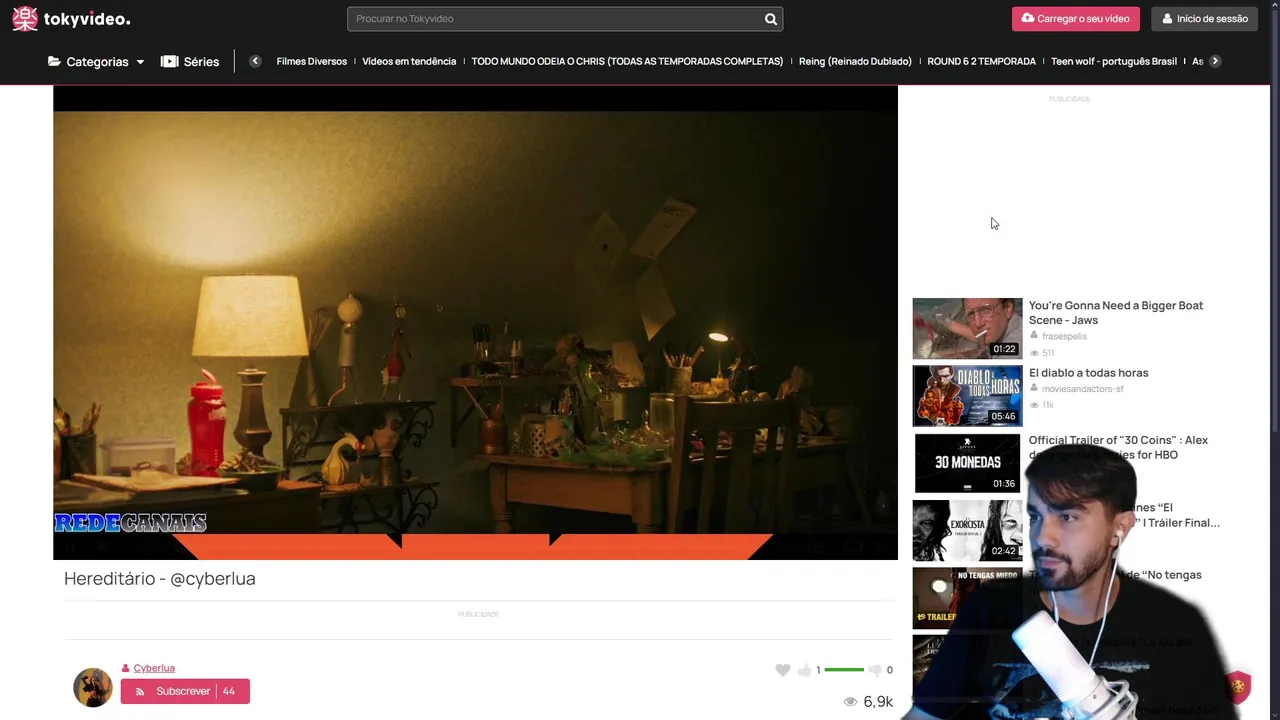Click frasespelis uploader name
This screenshot has height=720, width=1280.
1064,336
